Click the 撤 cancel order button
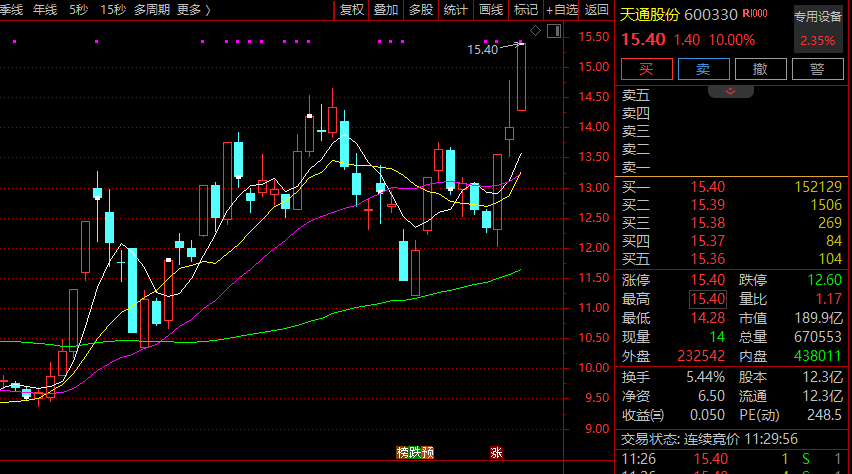This screenshot has height=474, width=852. coord(760,69)
